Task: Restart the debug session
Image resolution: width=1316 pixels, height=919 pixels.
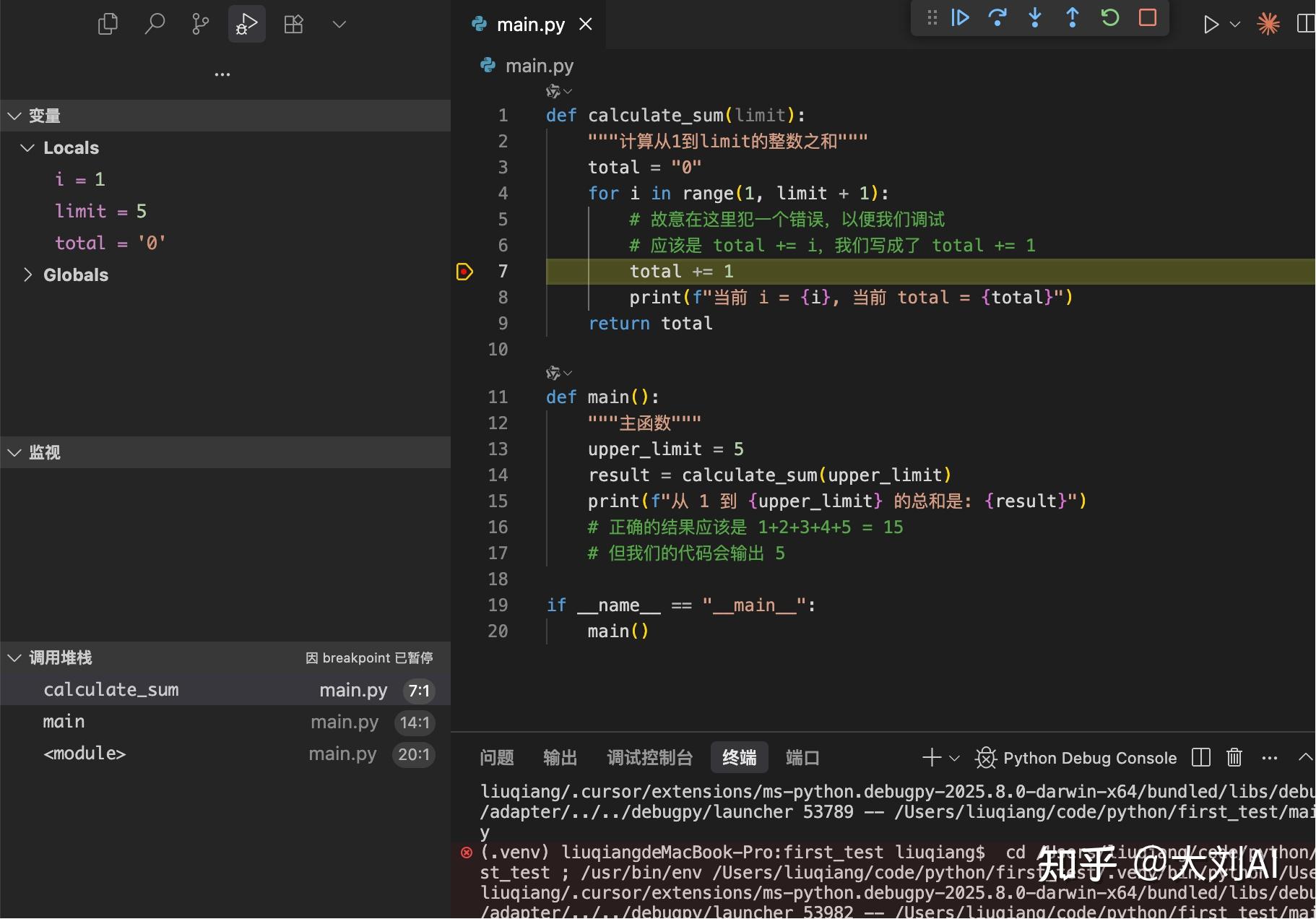Action: 1110,17
